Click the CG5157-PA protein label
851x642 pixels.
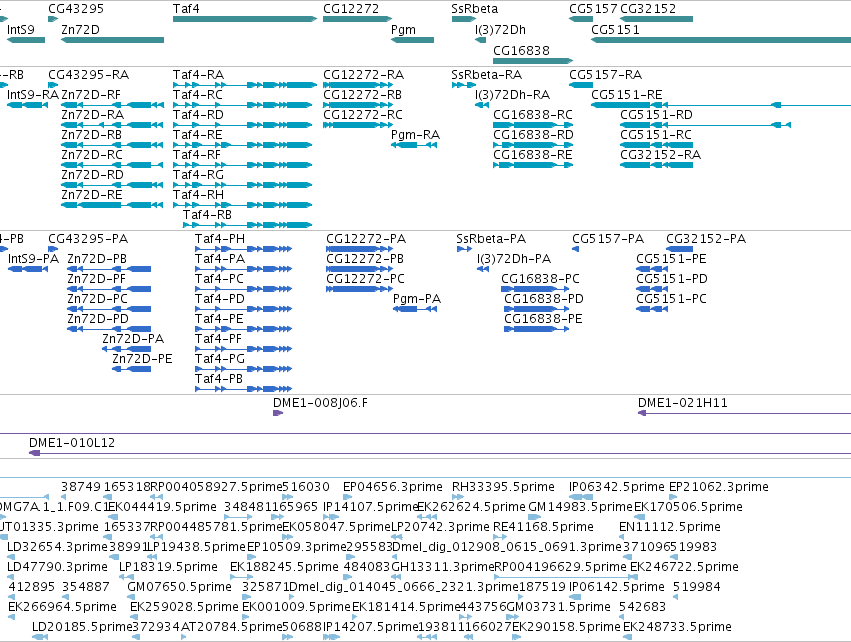click(608, 239)
